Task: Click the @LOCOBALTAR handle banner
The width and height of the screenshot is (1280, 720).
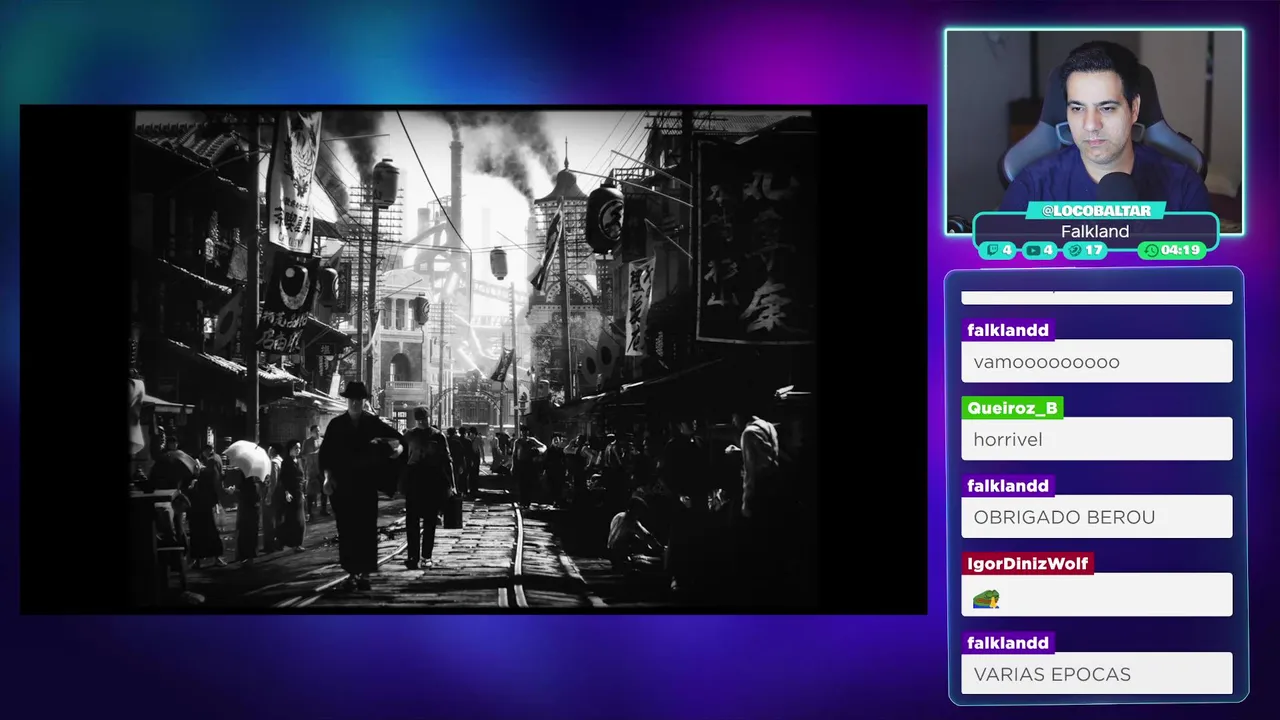Action: coord(1095,210)
